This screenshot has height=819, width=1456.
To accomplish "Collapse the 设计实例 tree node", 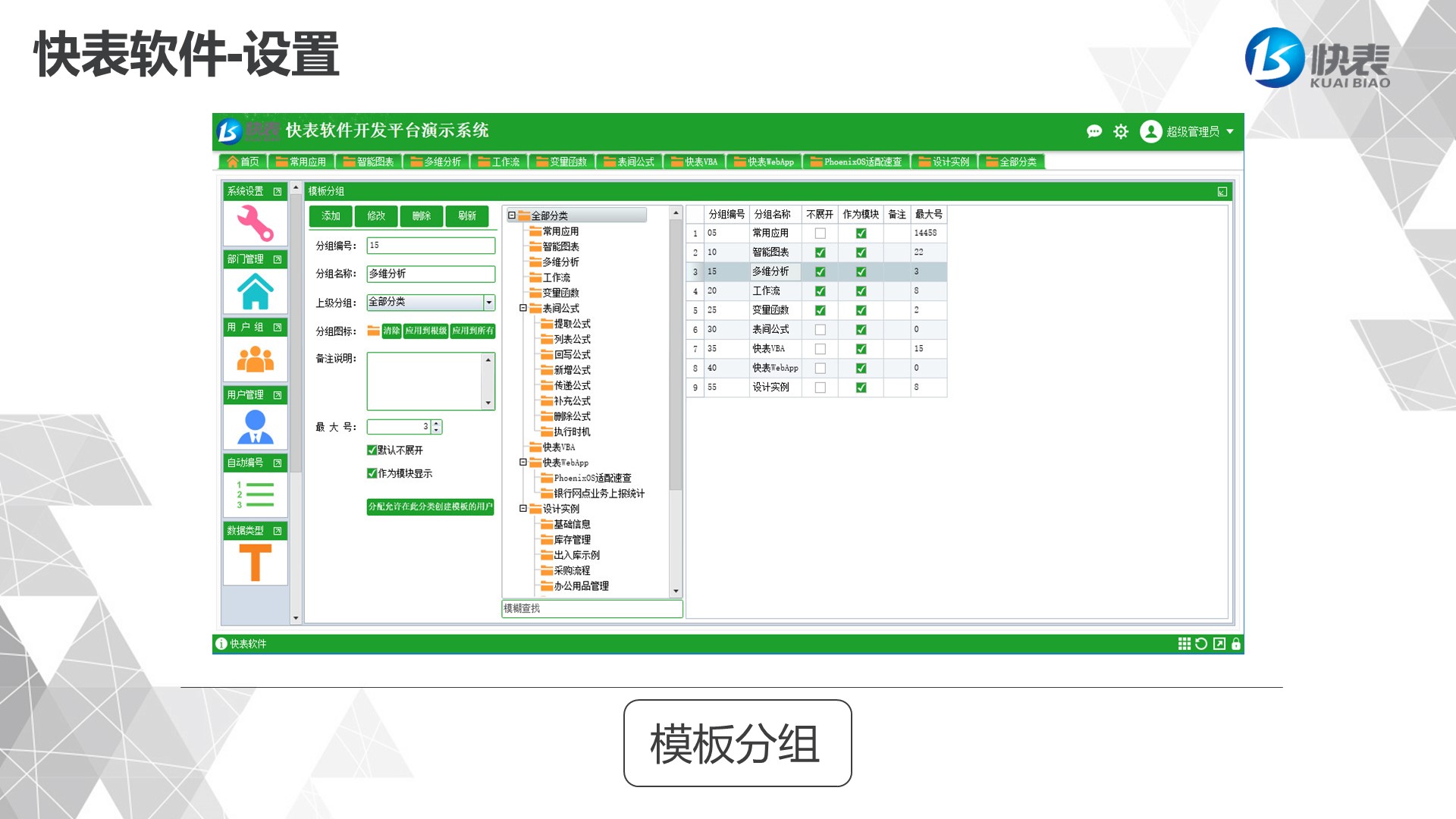I will tap(523, 508).
